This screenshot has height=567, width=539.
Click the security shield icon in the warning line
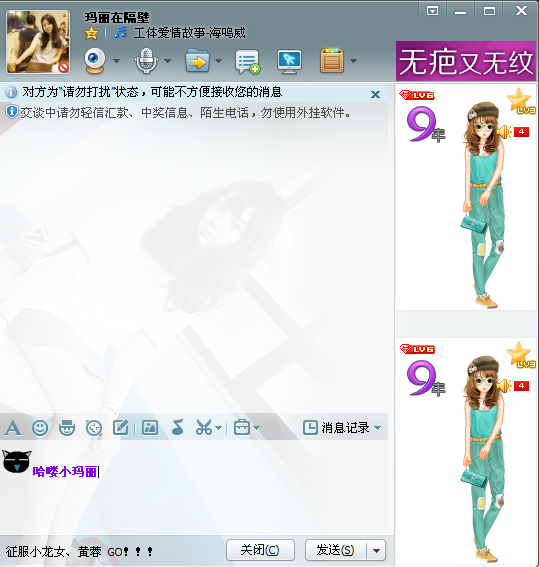(12, 111)
